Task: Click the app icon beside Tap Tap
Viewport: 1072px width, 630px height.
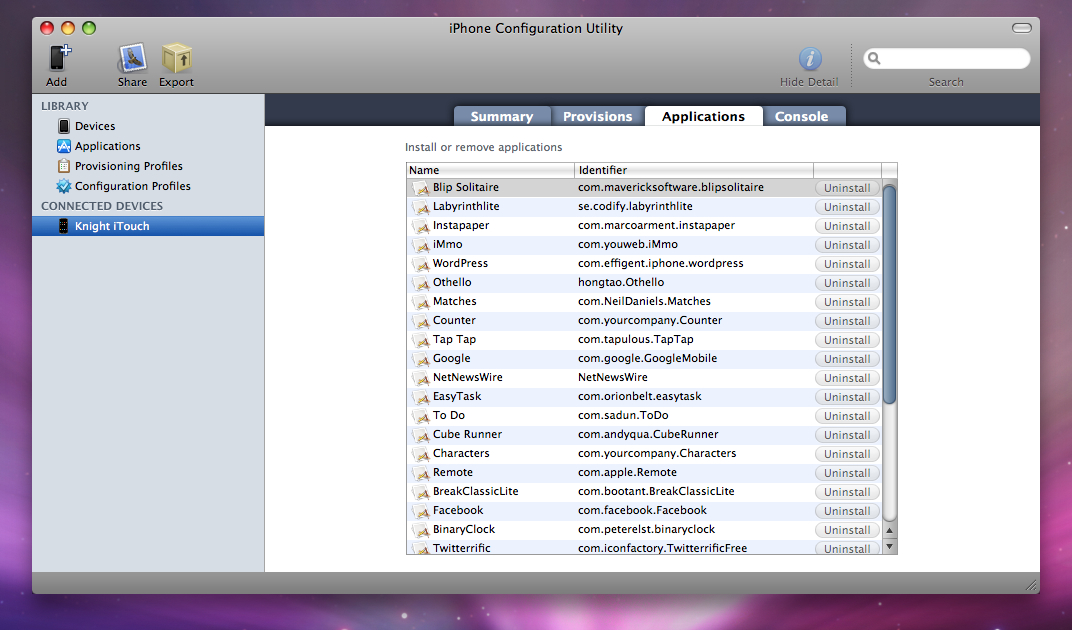Action: (x=420, y=340)
